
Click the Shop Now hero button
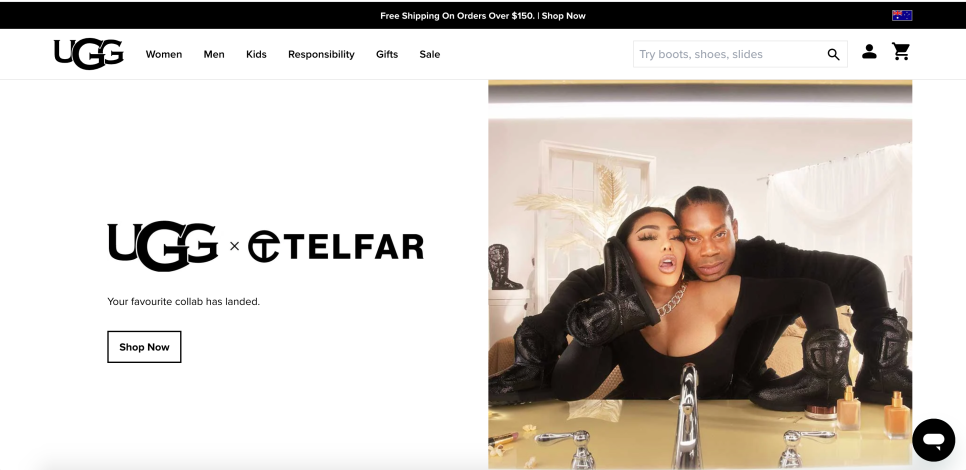[144, 347]
